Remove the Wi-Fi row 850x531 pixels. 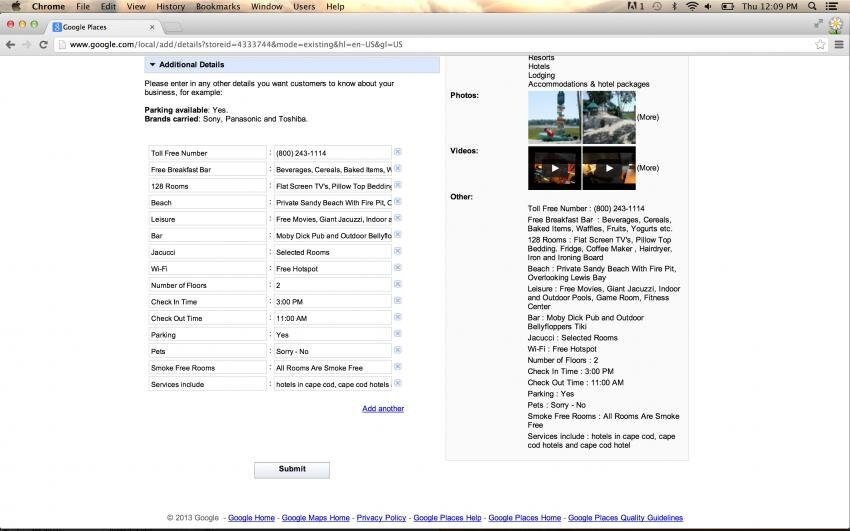point(397,268)
